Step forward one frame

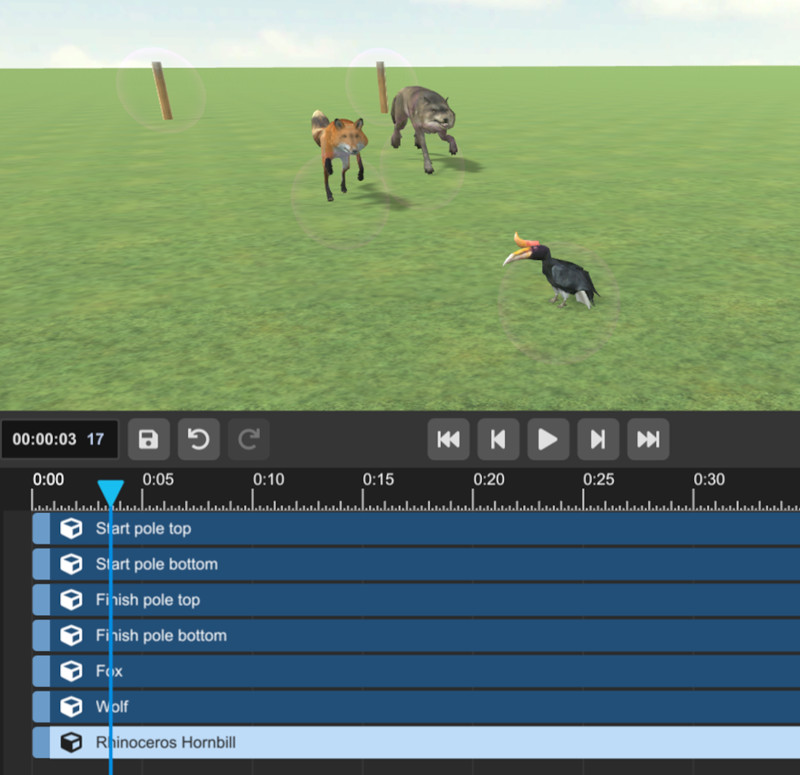(598, 439)
